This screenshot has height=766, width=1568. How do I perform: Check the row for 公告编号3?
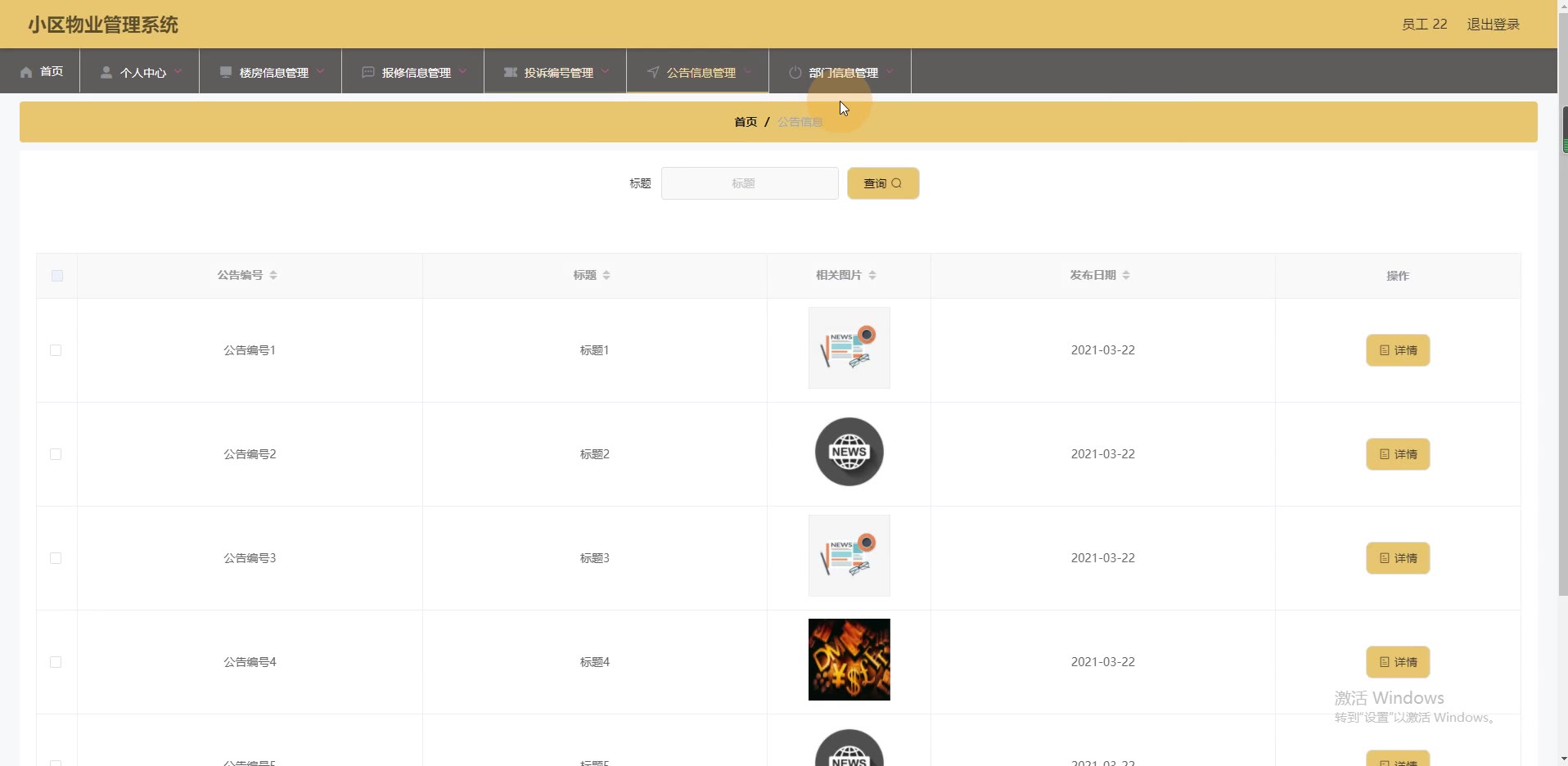(x=56, y=558)
